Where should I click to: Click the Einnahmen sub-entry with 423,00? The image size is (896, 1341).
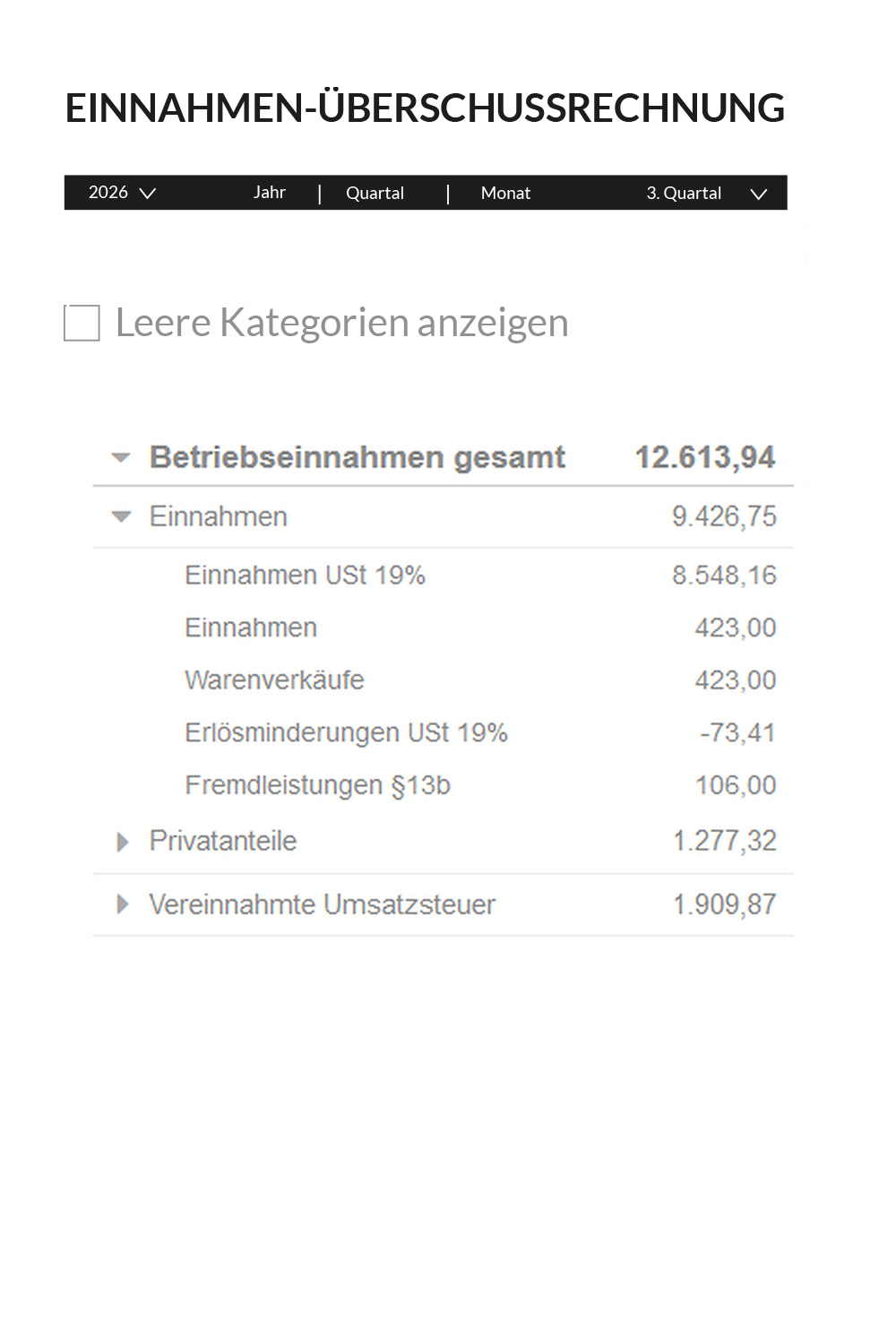pos(251,627)
